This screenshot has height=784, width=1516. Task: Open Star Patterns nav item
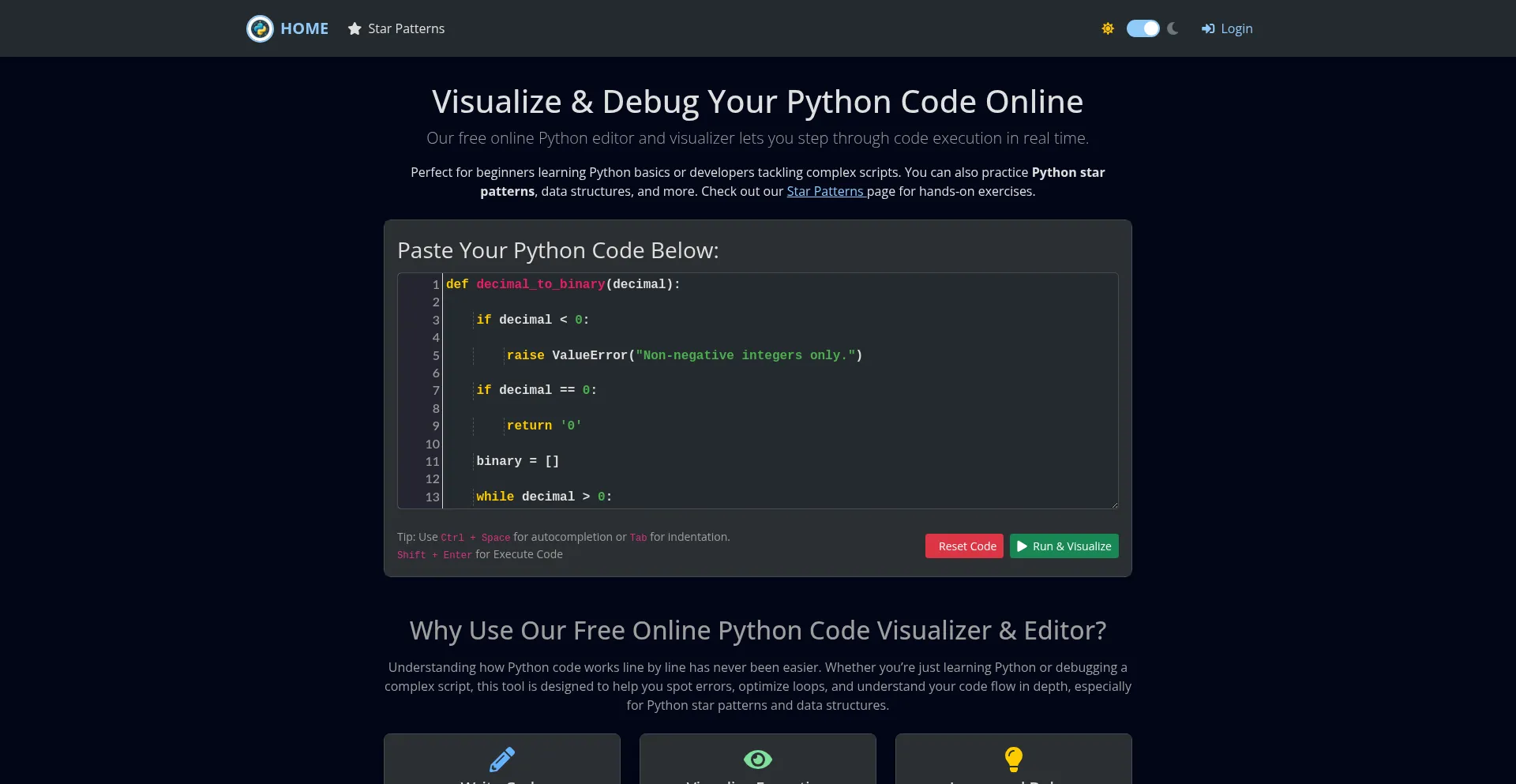[x=396, y=28]
